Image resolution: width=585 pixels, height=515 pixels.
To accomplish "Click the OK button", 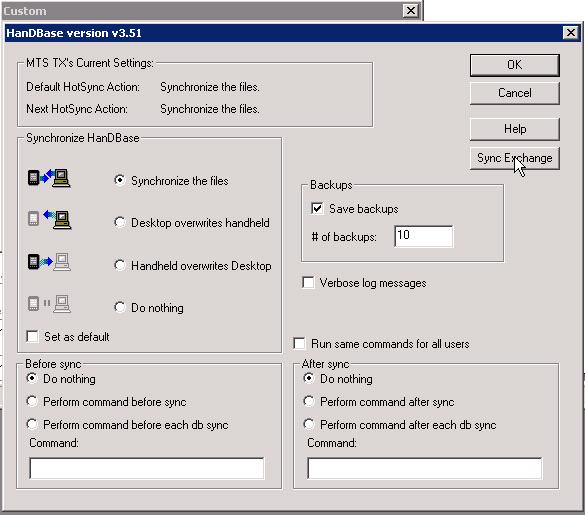I will click(x=514, y=65).
